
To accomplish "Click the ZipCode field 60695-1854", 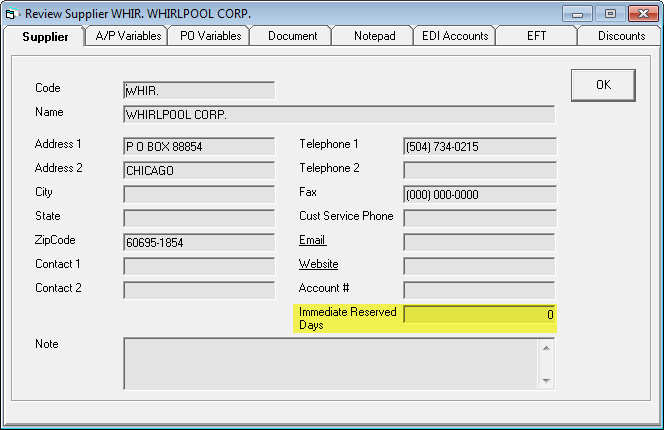I will pos(199,242).
